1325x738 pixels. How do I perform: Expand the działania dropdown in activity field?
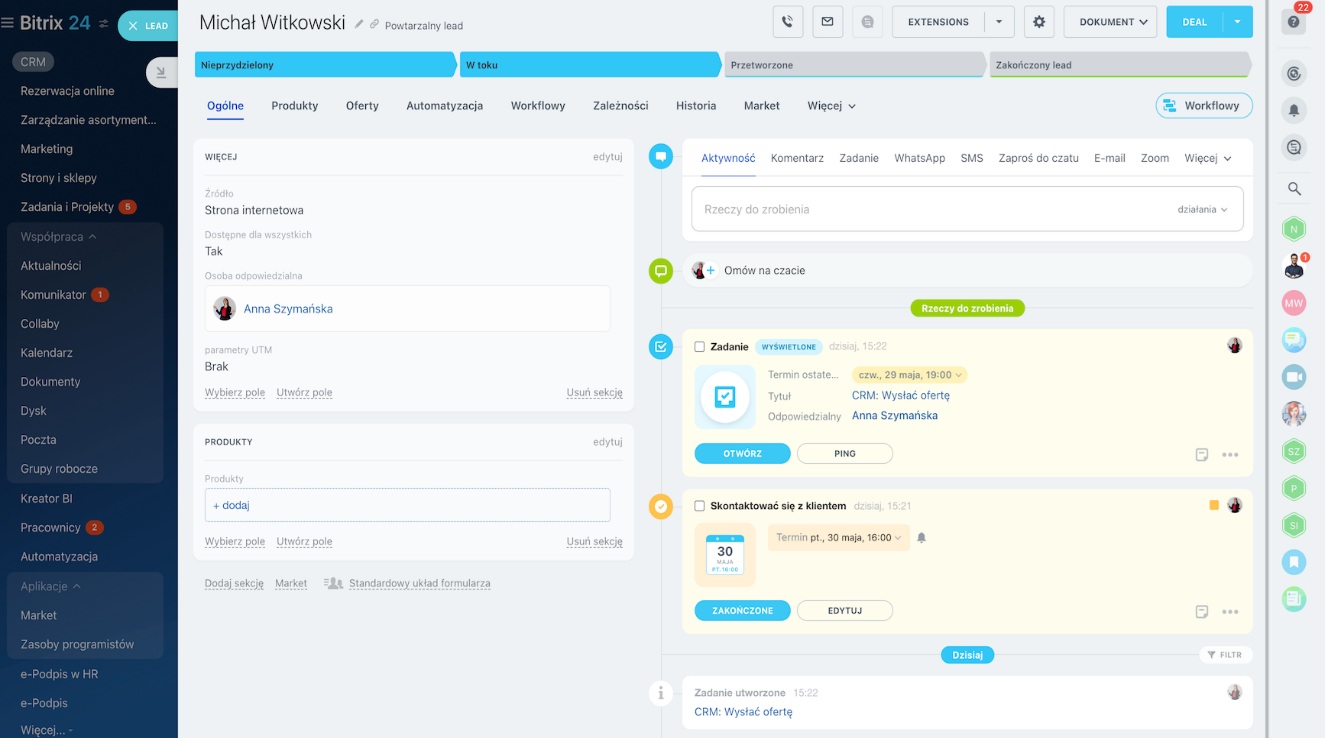tap(1202, 210)
